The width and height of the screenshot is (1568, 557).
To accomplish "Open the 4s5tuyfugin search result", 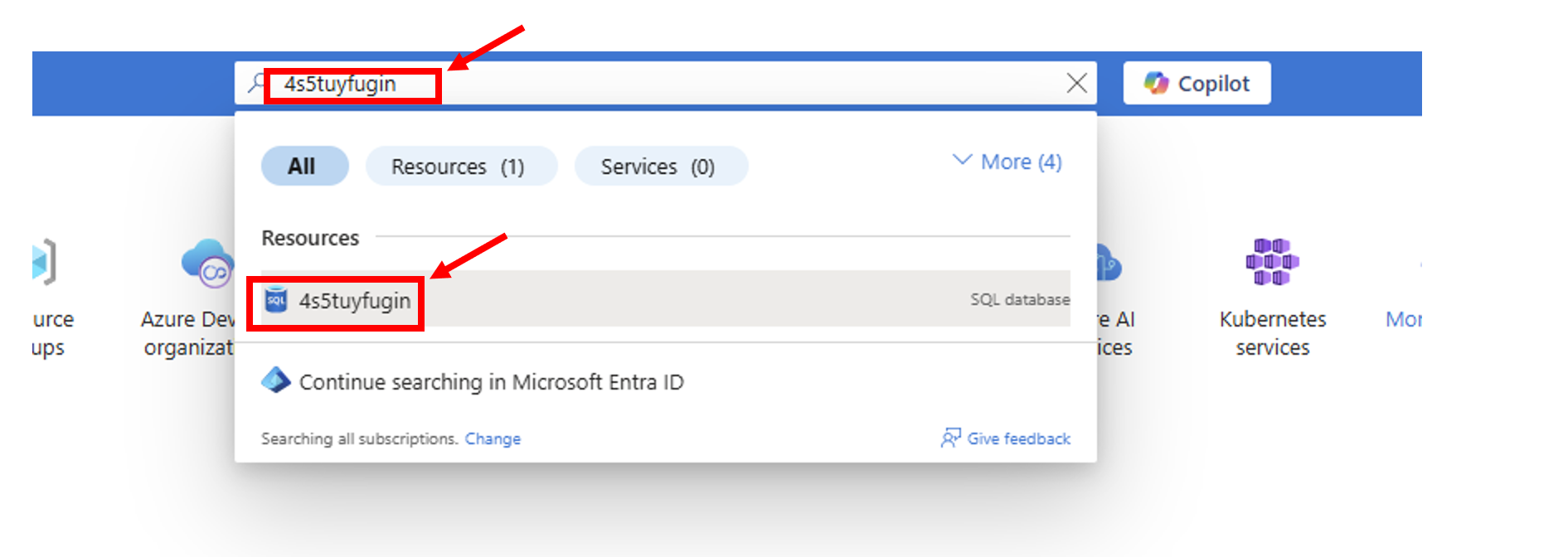I will coord(355,301).
